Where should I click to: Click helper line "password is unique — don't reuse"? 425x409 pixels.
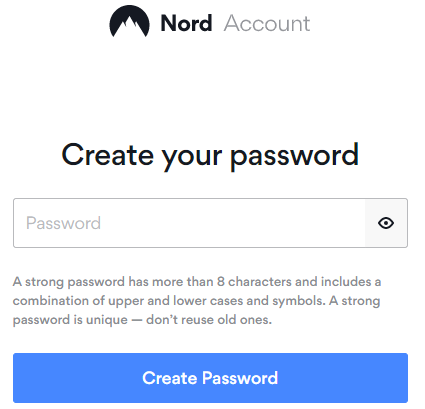[x=142, y=320]
